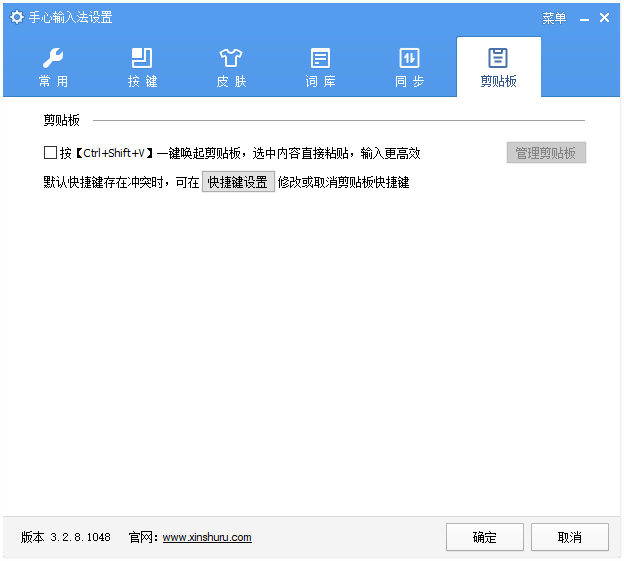The image size is (624, 561).
Task: Click the 取消 cancel button
Action: pos(570,537)
